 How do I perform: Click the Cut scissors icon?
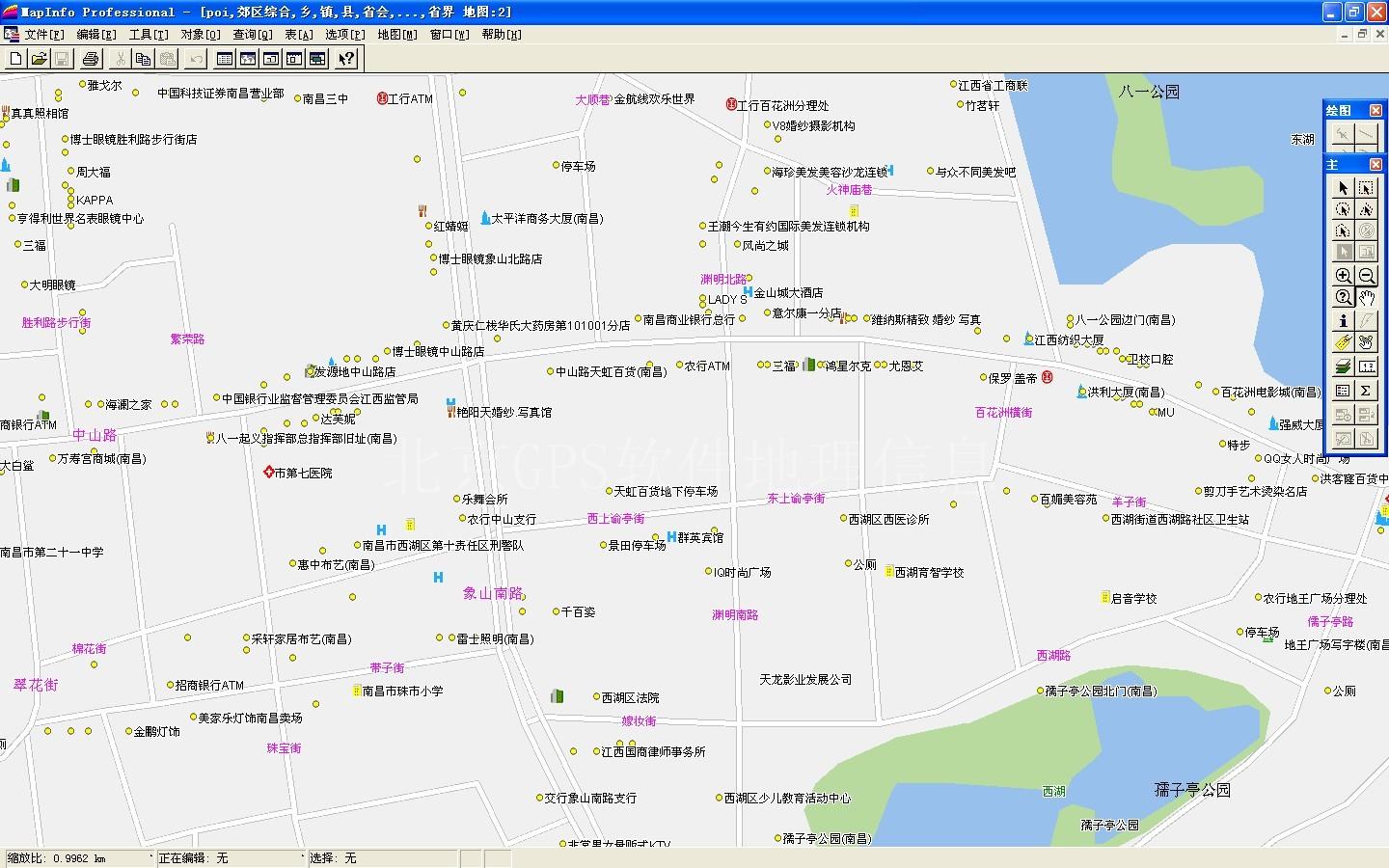[120, 59]
